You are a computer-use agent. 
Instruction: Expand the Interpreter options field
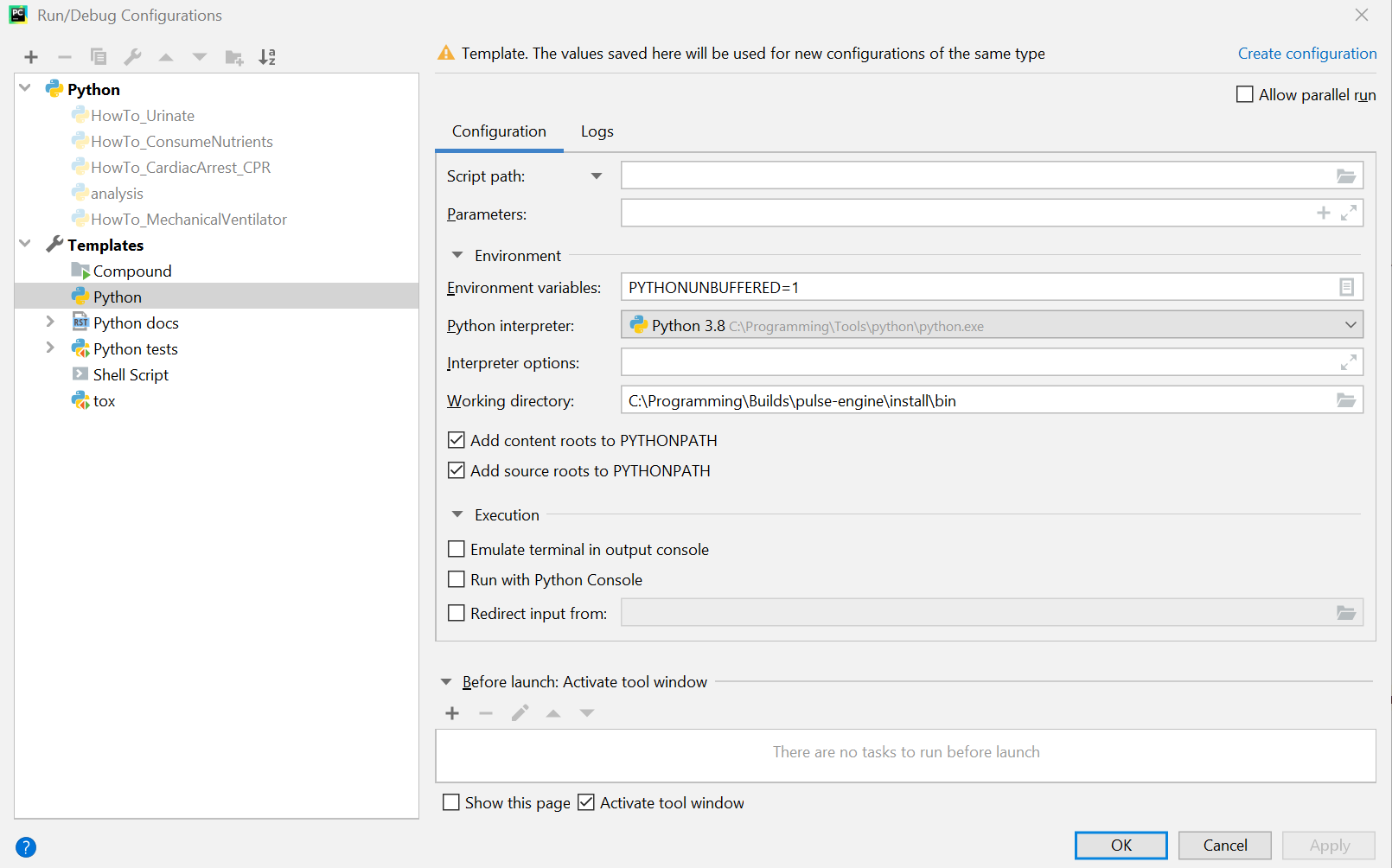tap(1348, 362)
